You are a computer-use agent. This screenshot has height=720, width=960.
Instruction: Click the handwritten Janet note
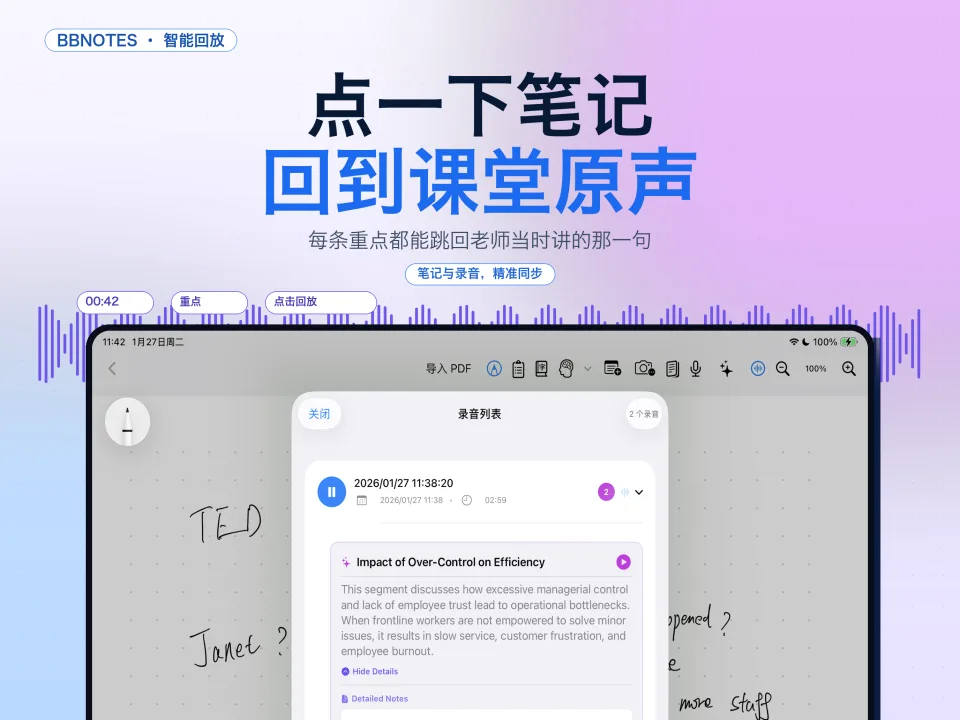[x=238, y=645]
